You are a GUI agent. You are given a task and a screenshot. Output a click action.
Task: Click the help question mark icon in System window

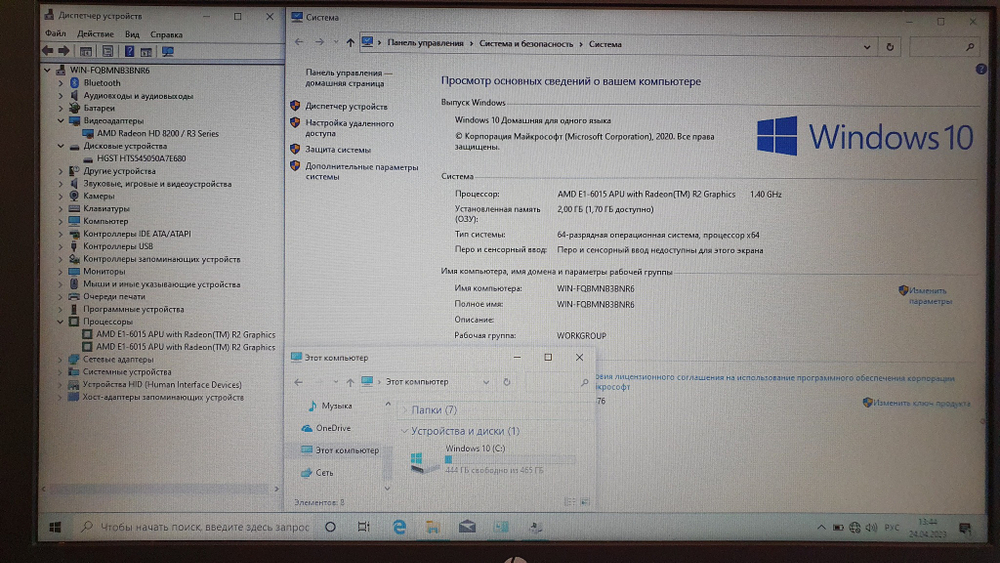pos(981,69)
